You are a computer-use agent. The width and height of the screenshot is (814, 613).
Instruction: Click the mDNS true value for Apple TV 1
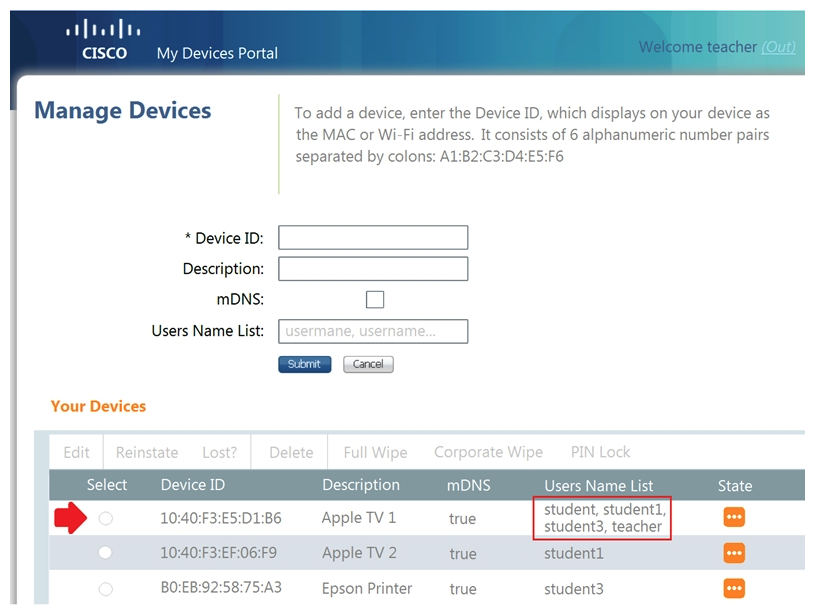tap(463, 519)
